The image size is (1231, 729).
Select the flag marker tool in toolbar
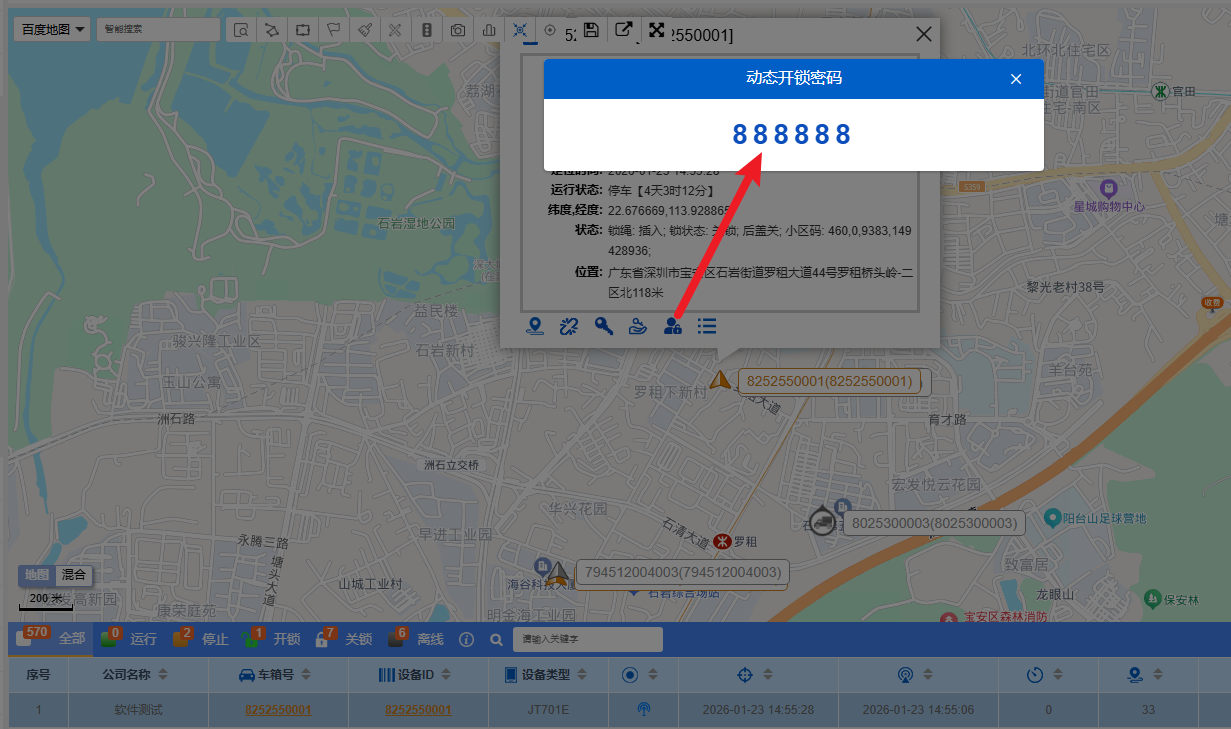point(333,30)
